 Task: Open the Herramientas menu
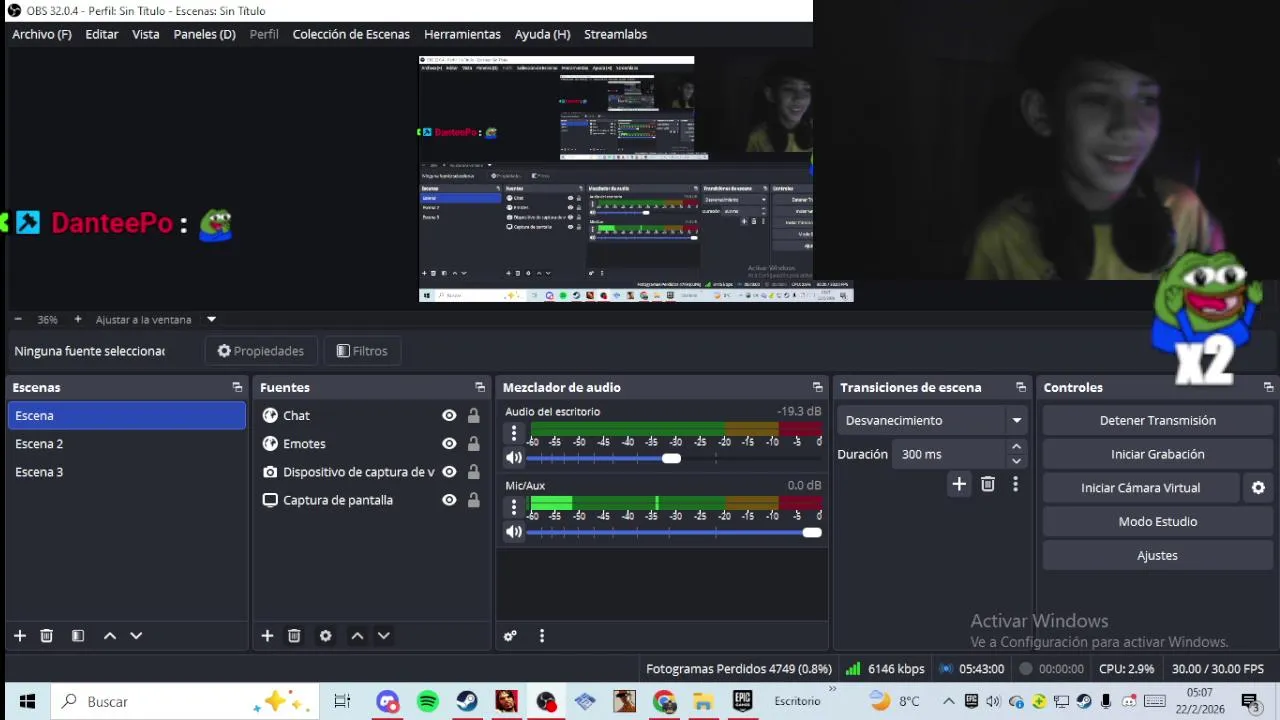(462, 34)
